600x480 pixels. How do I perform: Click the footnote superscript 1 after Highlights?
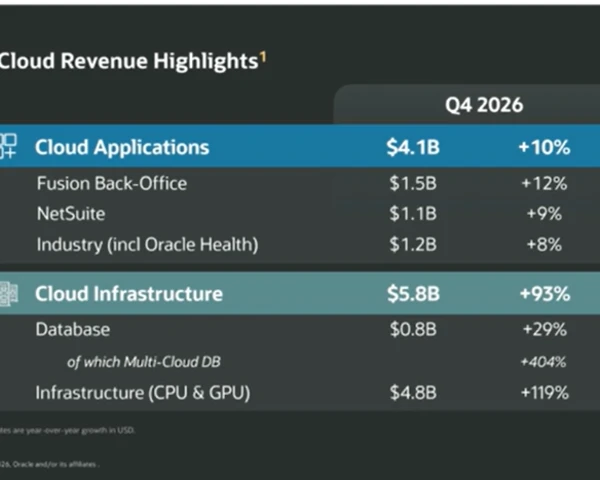point(263,58)
